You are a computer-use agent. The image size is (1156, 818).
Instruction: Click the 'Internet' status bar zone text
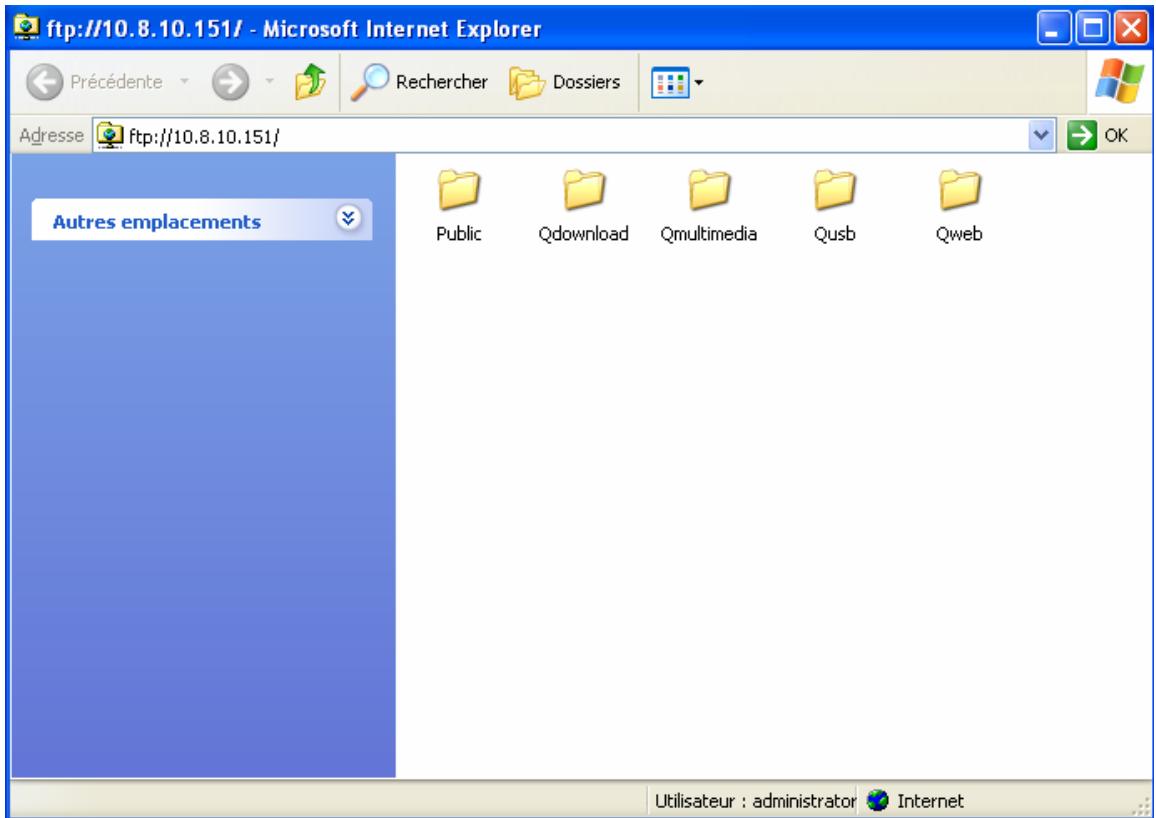930,801
